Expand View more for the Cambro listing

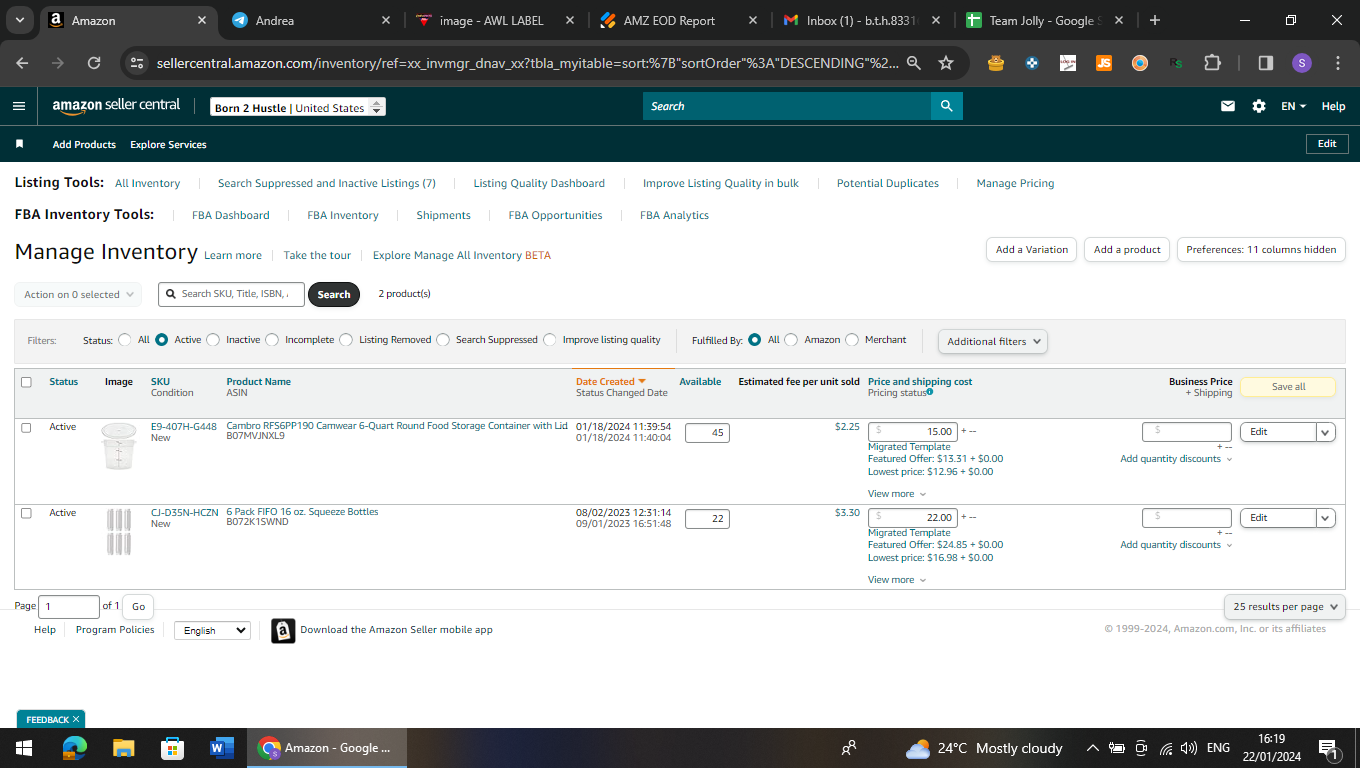(x=897, y=494)
